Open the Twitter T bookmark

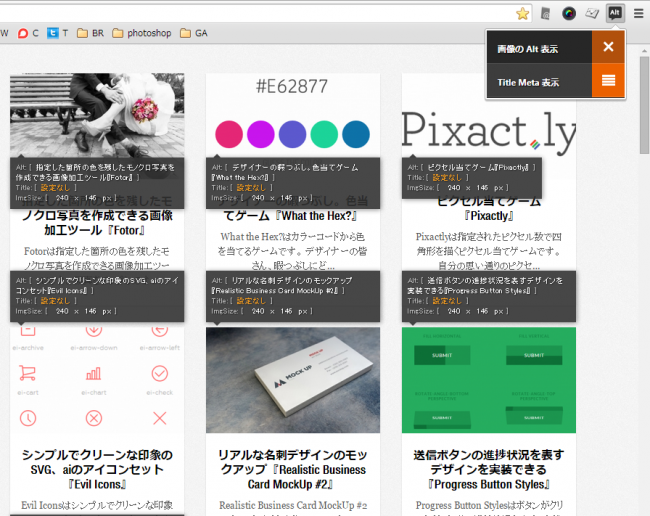click(57, 33)
